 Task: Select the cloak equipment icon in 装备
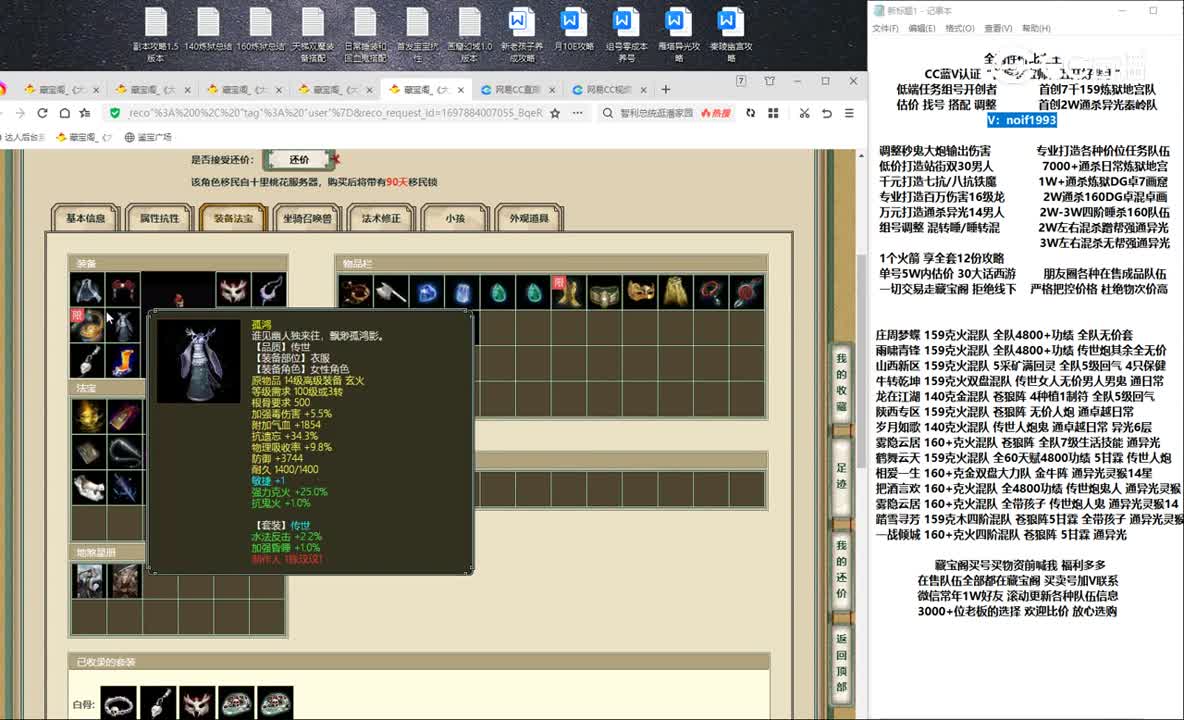[x=88, y=290]
